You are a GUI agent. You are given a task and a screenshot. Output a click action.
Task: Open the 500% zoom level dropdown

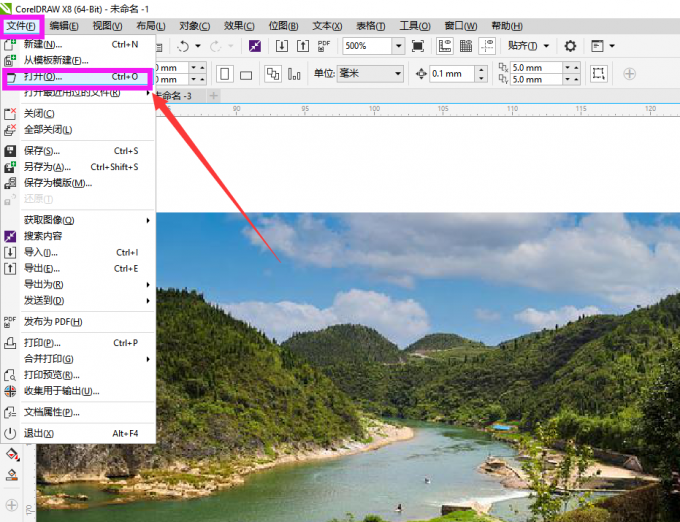398,46
